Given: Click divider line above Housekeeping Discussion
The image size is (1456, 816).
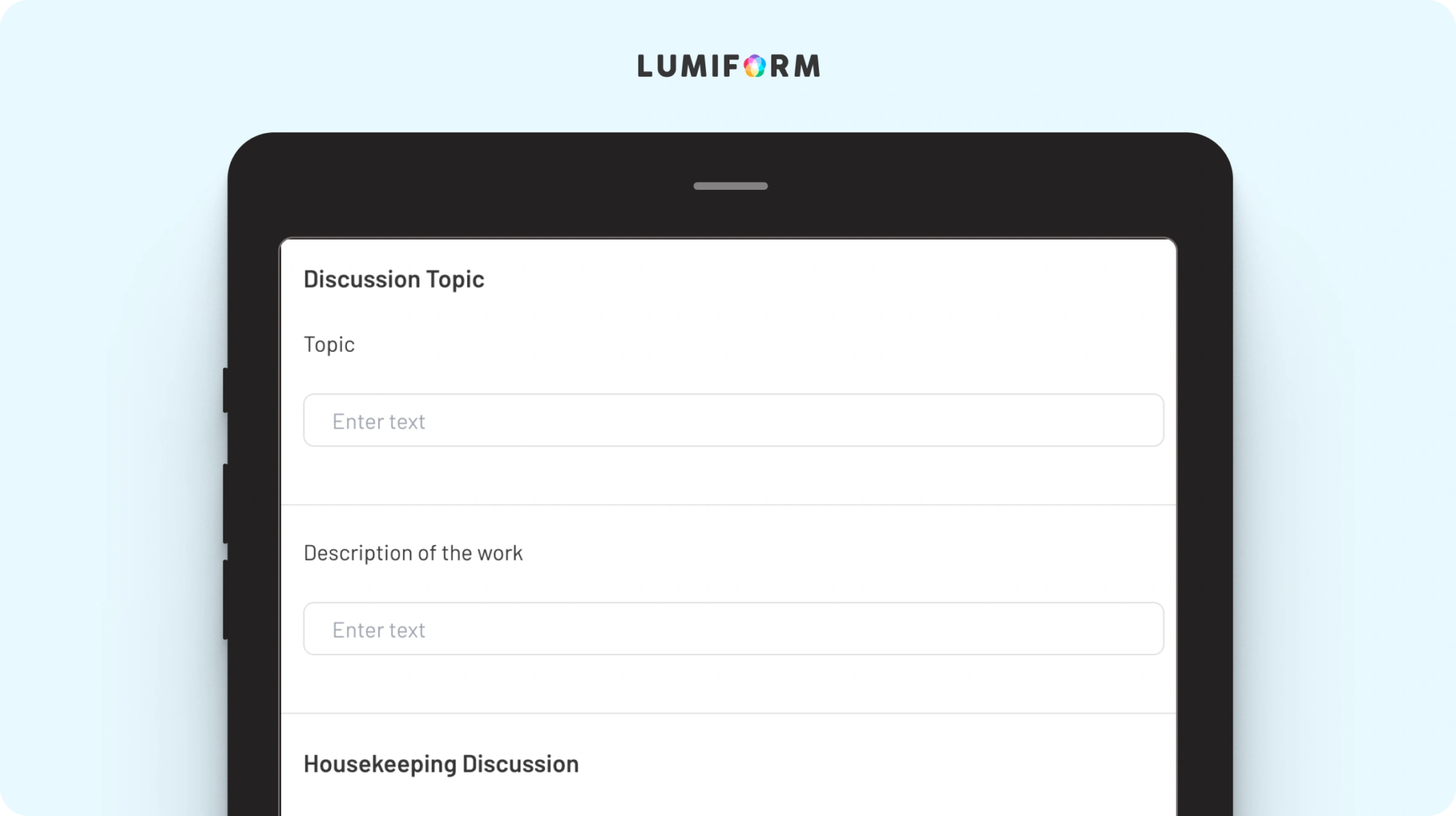Looking at the screenshot, I should pyautogui.click(x=729, y=713).
